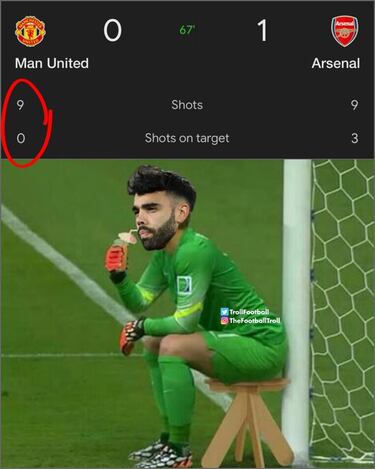Viewport: 375px width, 469px height.
Task: Click the TheFootballTroll watermark text
Action: 255,321
